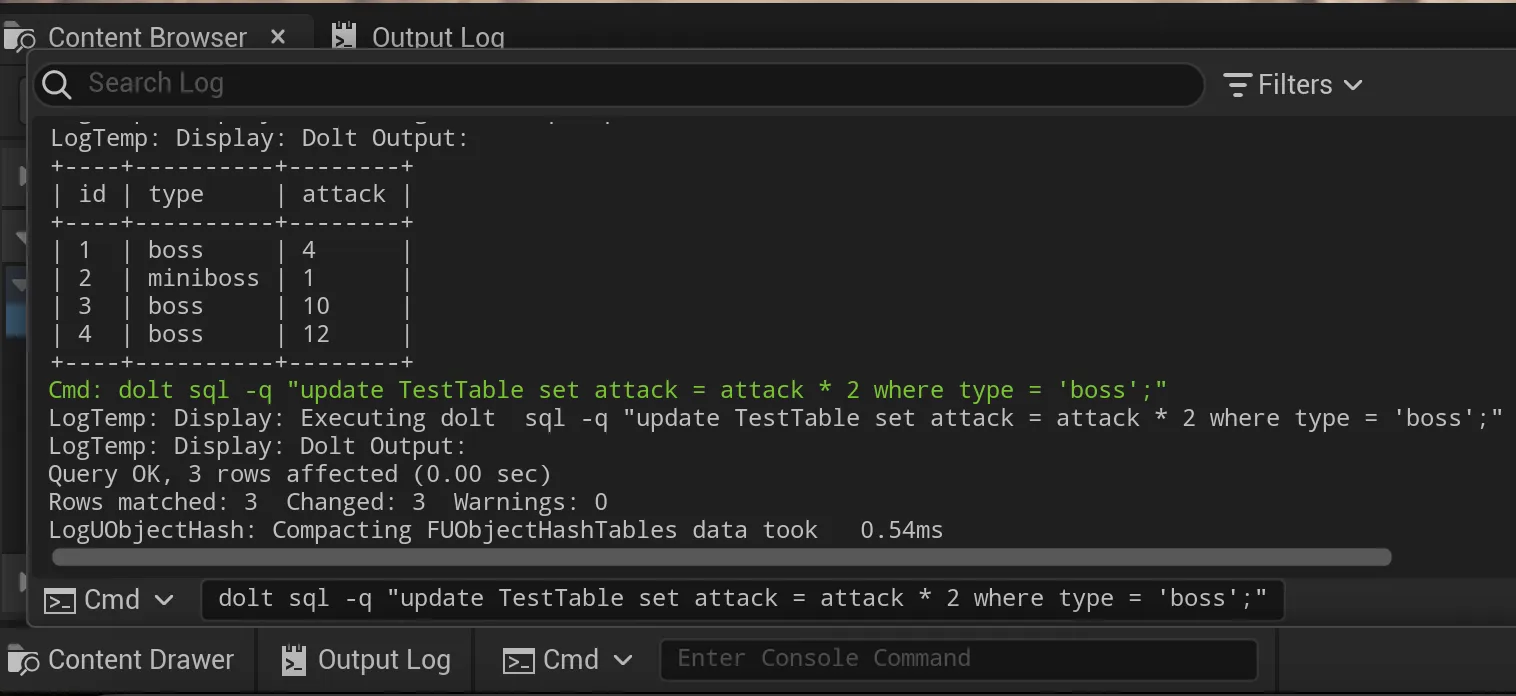Screen dimensions: 1516x696
Task: Click the Content Browser tab icon
Action: coord(20,38)
